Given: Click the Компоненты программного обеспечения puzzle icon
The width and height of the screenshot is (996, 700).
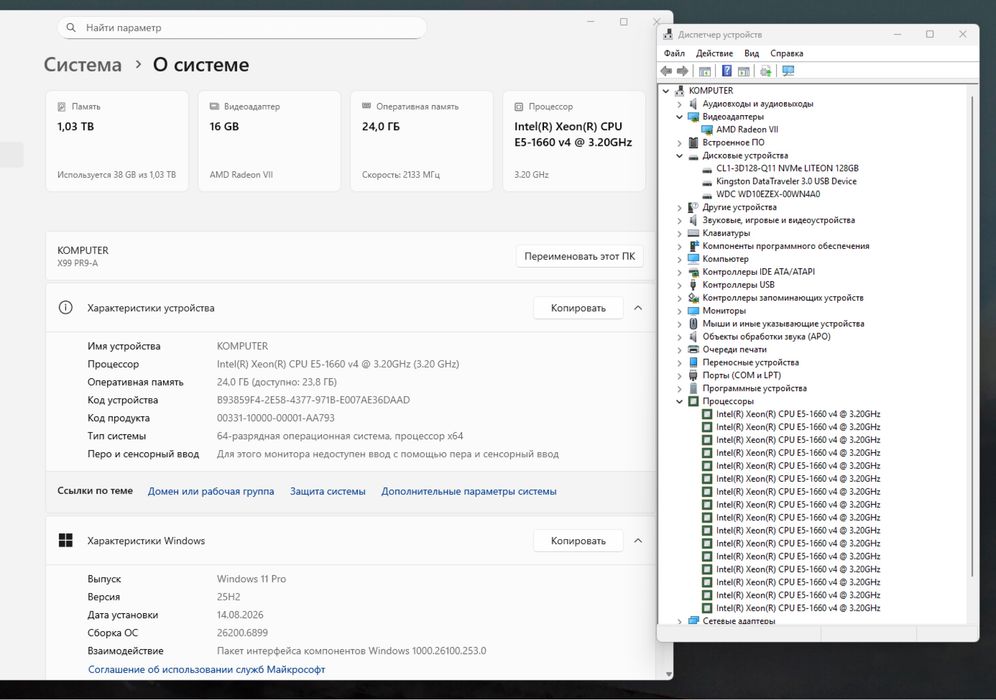Looking at the screenshot, I should 694,246.
